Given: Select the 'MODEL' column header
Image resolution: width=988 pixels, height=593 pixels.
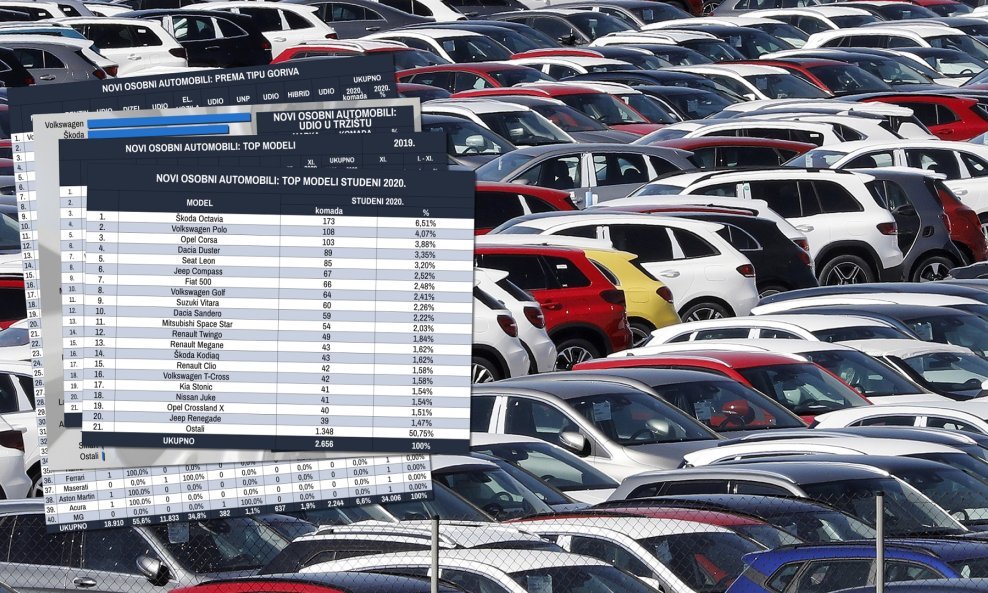Looking at the screenshot, I should (199, 203).
